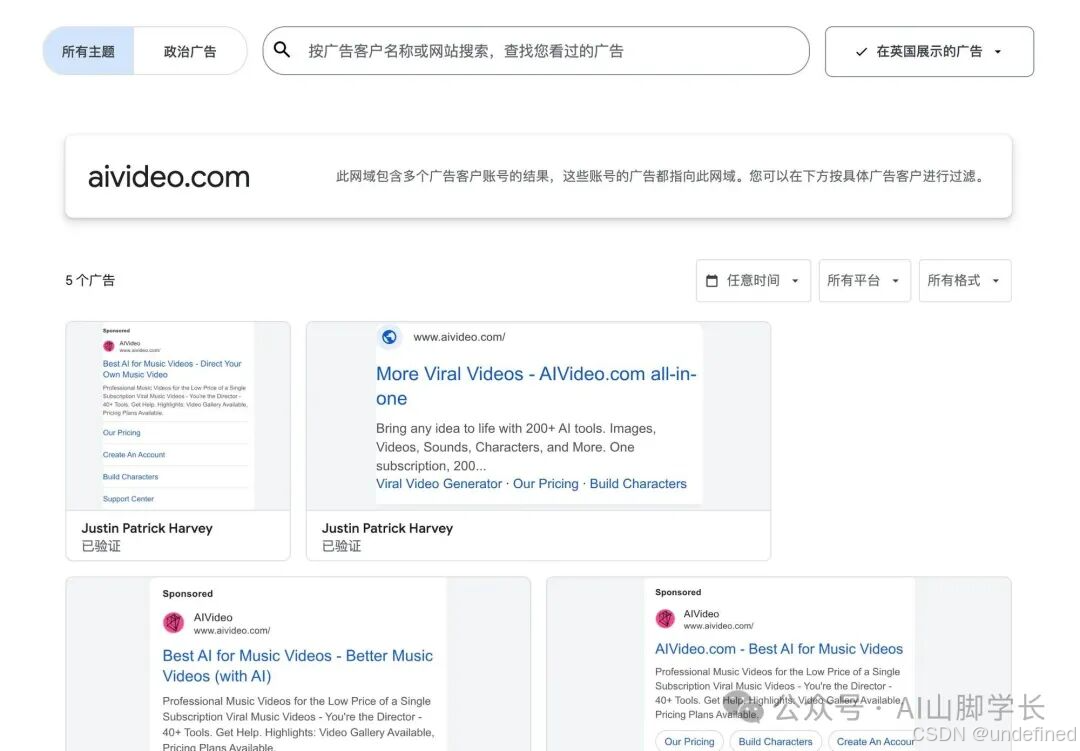Focus the advertiser name search field

[536, 51]
